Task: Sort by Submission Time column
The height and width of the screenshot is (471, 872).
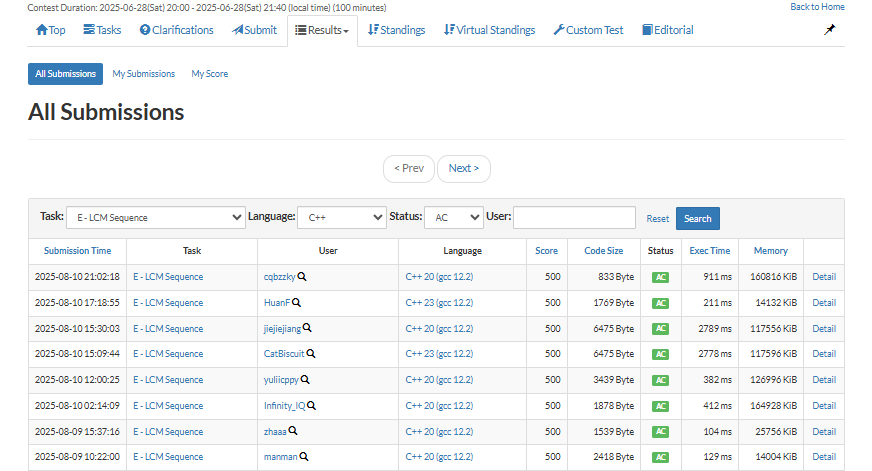Action: pos(77,251)
